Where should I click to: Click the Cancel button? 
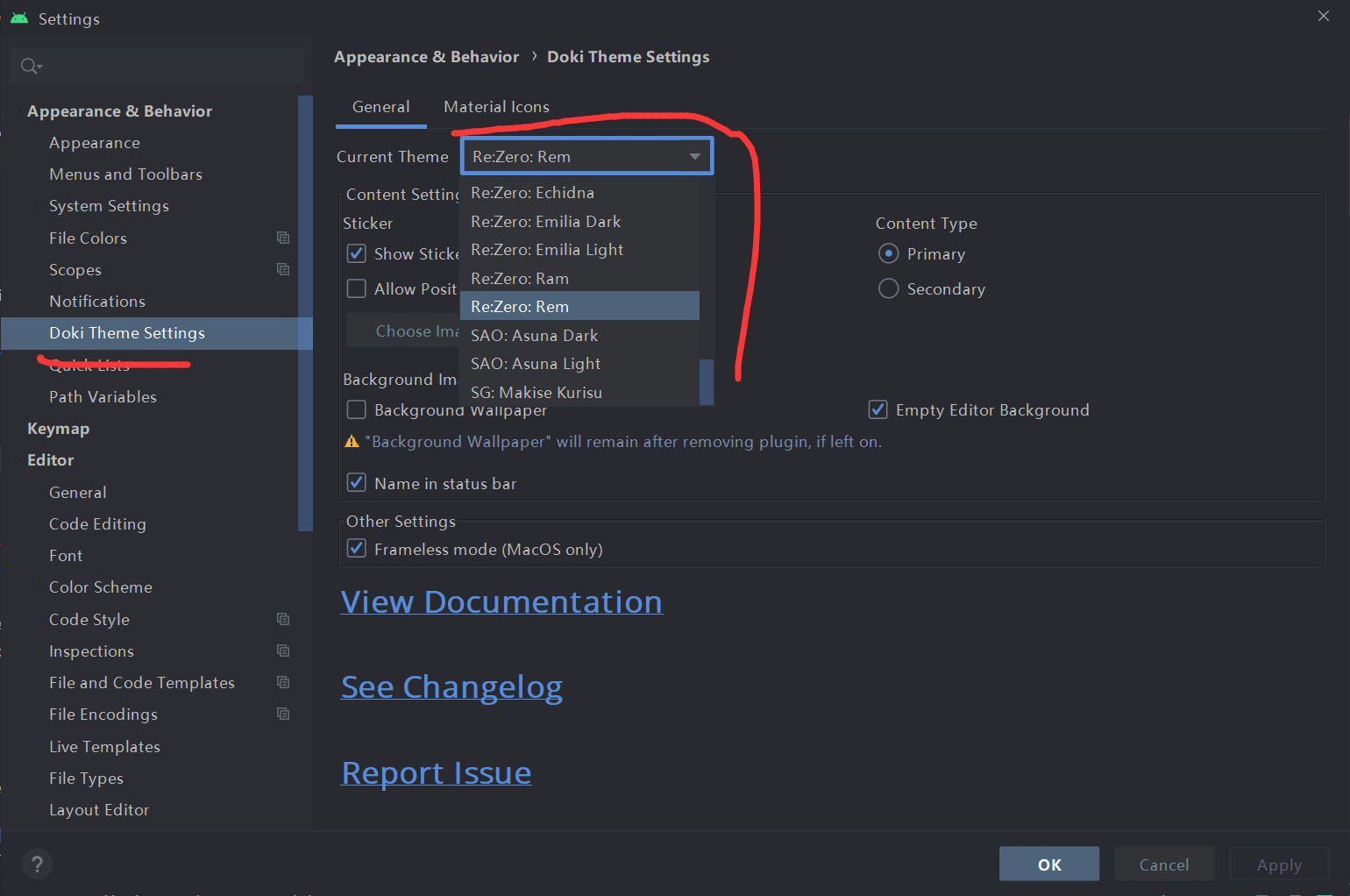(1164, 864)
